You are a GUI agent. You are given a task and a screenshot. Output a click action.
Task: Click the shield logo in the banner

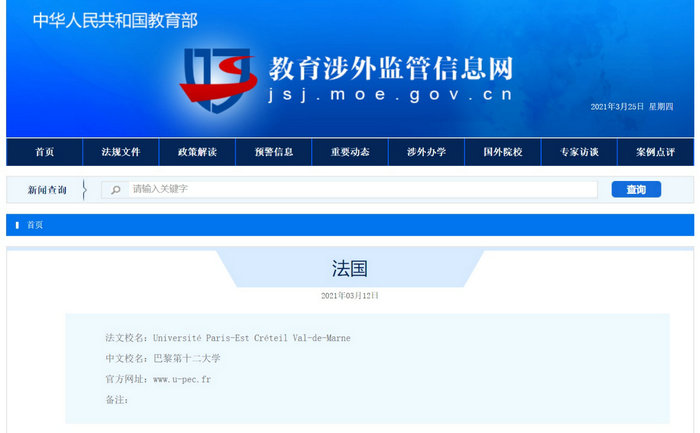[218, 80]
